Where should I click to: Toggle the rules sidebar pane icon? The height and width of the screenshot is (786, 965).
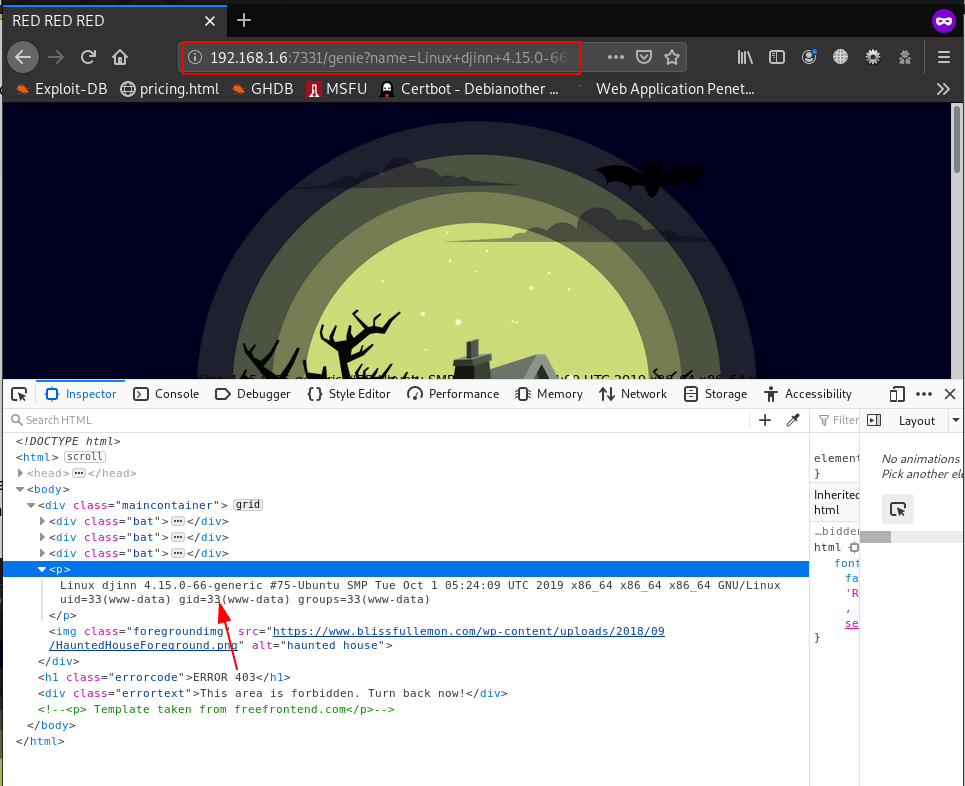874,420
